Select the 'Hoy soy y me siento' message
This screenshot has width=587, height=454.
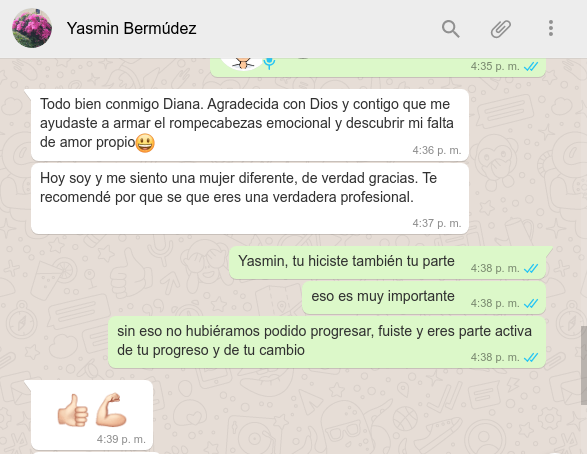coord(250,199)
